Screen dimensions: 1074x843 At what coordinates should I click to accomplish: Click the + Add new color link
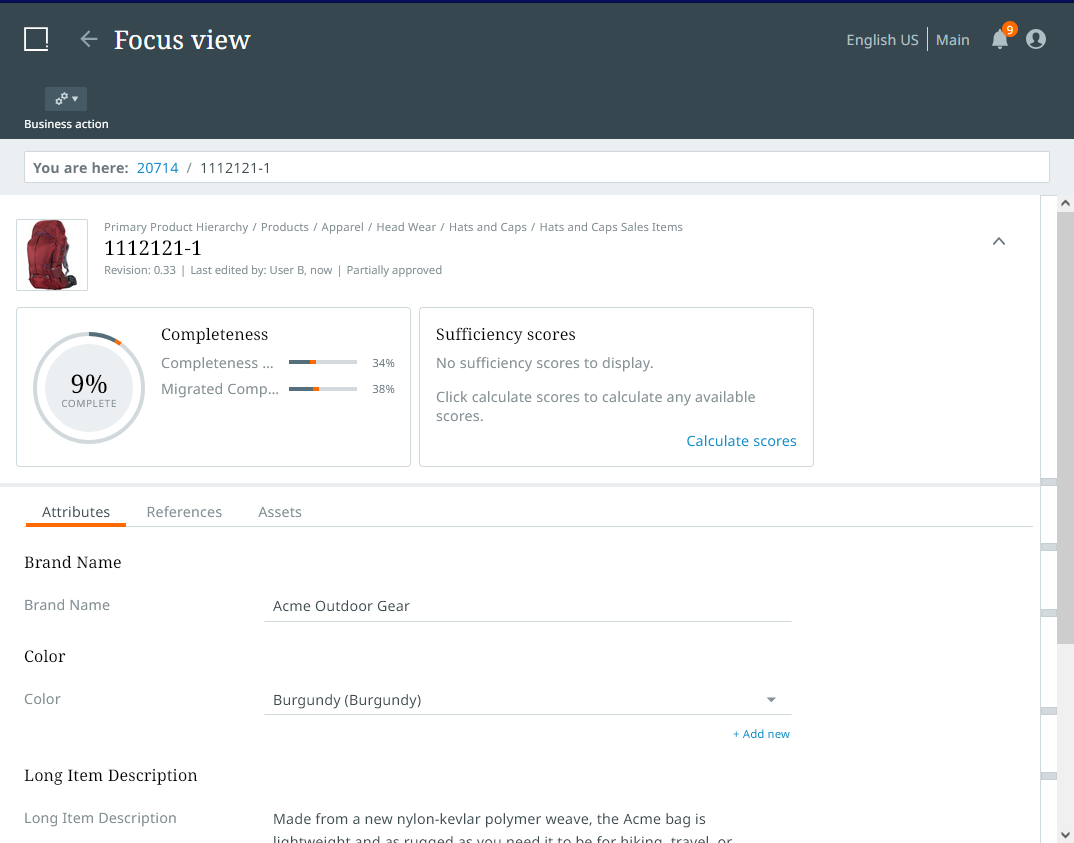click(x=761, y=734)
